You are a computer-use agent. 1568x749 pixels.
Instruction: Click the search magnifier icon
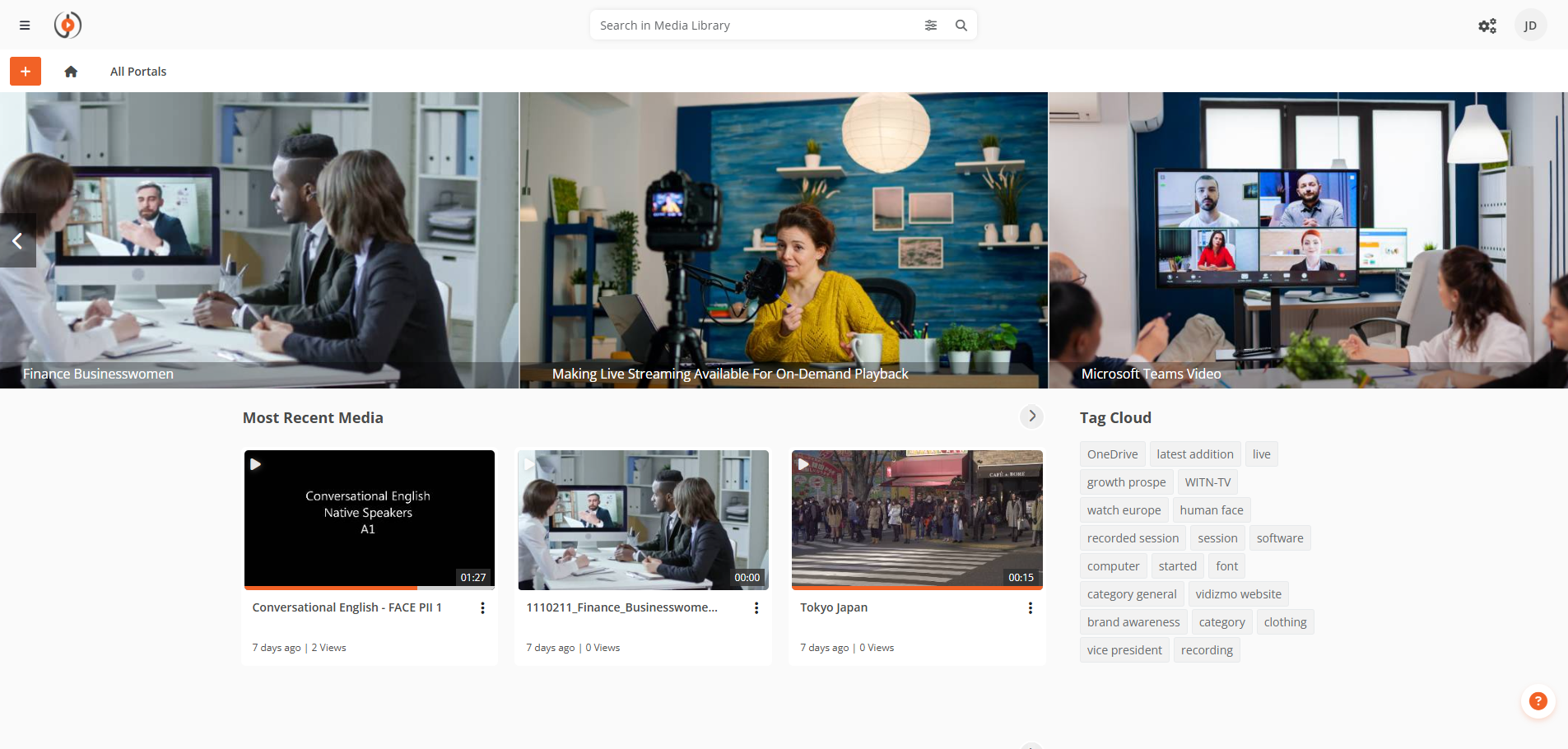(x=961, y=26)
